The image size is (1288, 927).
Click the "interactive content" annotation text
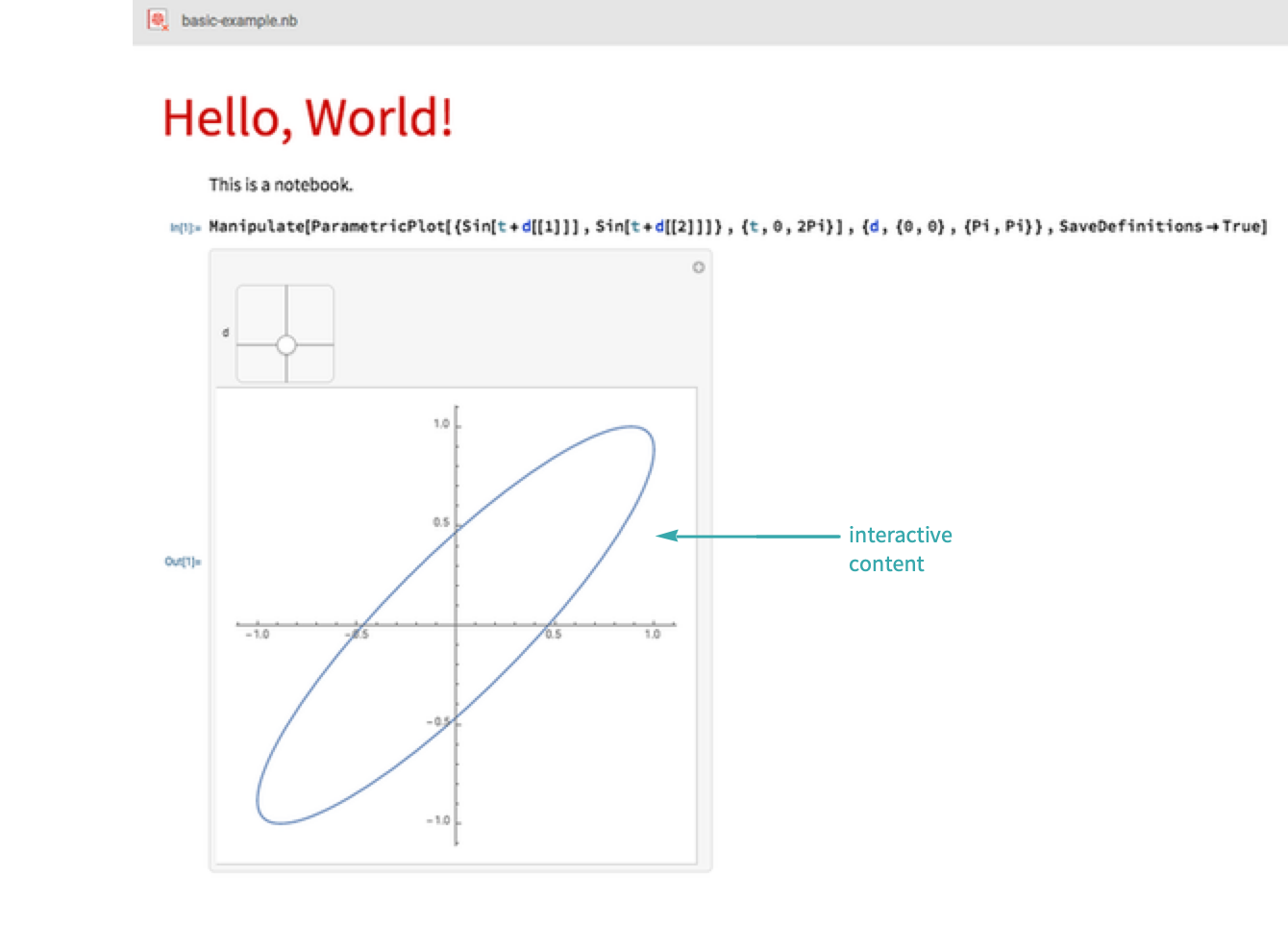tap(899, 549)
